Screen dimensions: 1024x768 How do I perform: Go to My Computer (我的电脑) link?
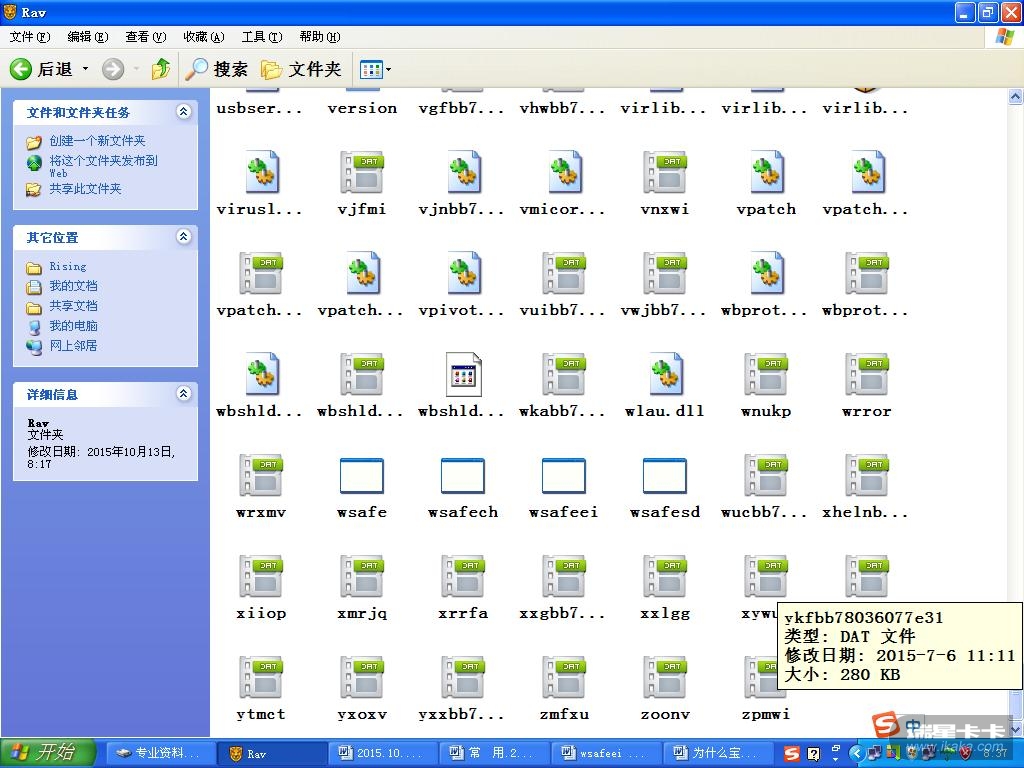[x=73, y=326]
